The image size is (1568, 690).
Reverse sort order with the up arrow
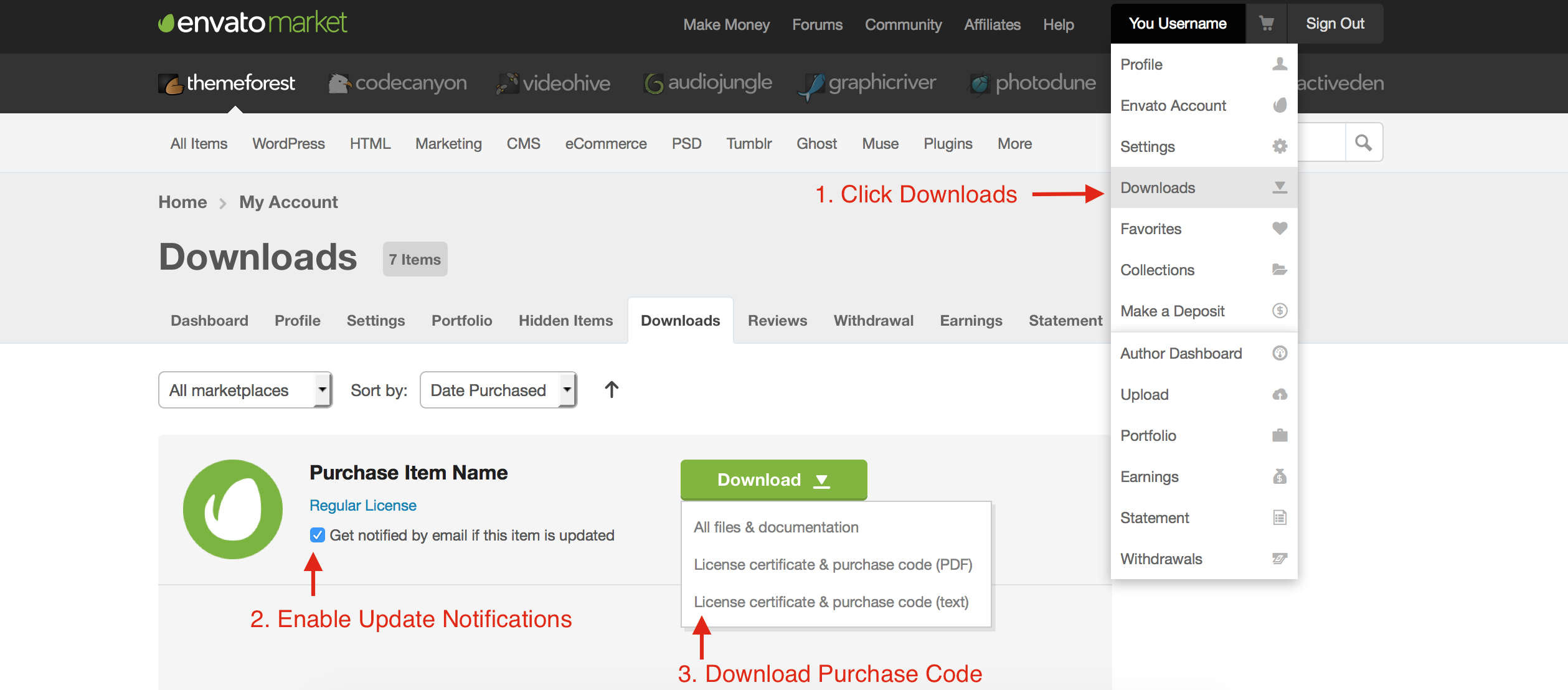pos(612,390)
